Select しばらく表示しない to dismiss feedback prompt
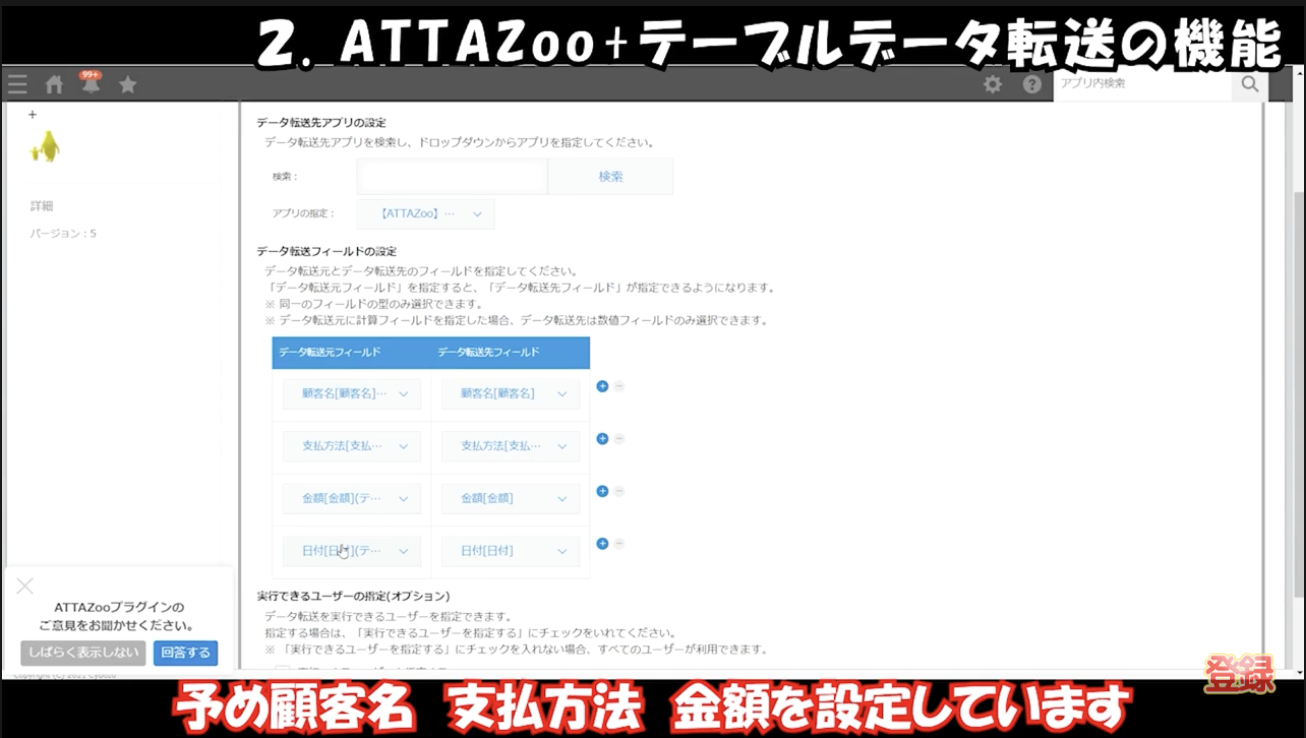The image size is (1306, 738). pyautogui.click(x=83, y=650)
